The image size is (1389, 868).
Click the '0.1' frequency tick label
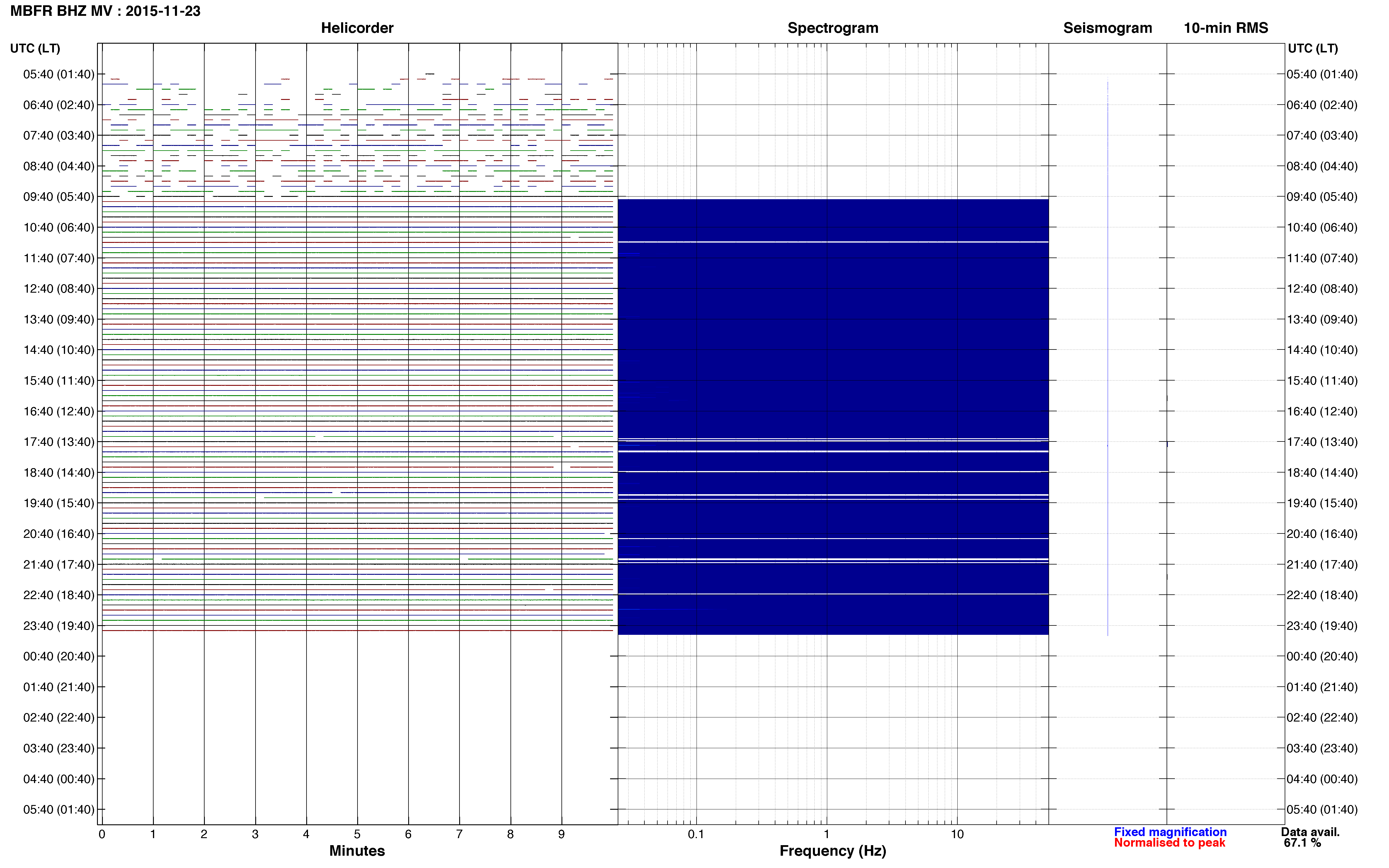(x=696, y=834)
